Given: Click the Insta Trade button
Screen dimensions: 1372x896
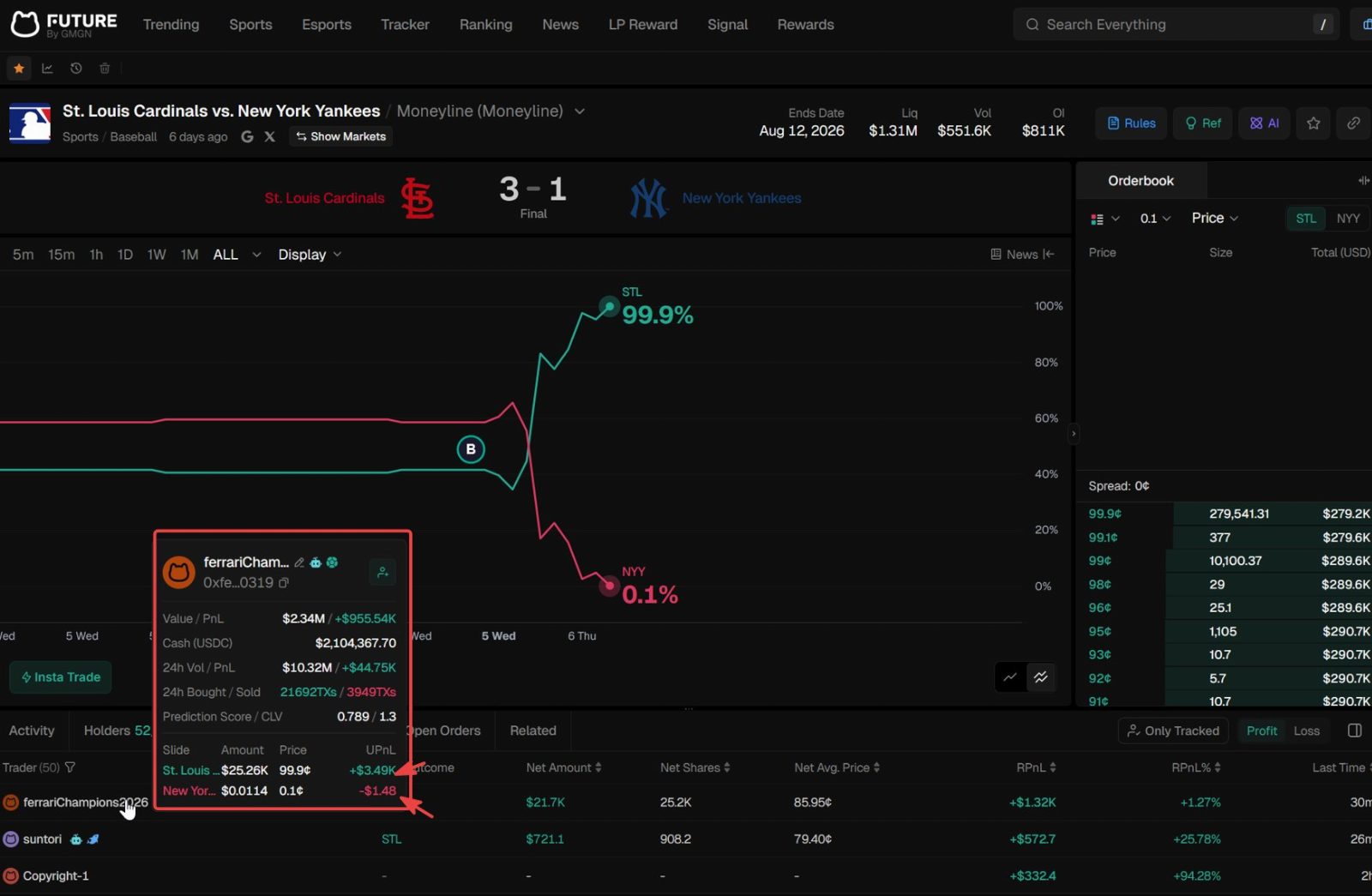Looking at the screenshot, I should click(61, 677).
